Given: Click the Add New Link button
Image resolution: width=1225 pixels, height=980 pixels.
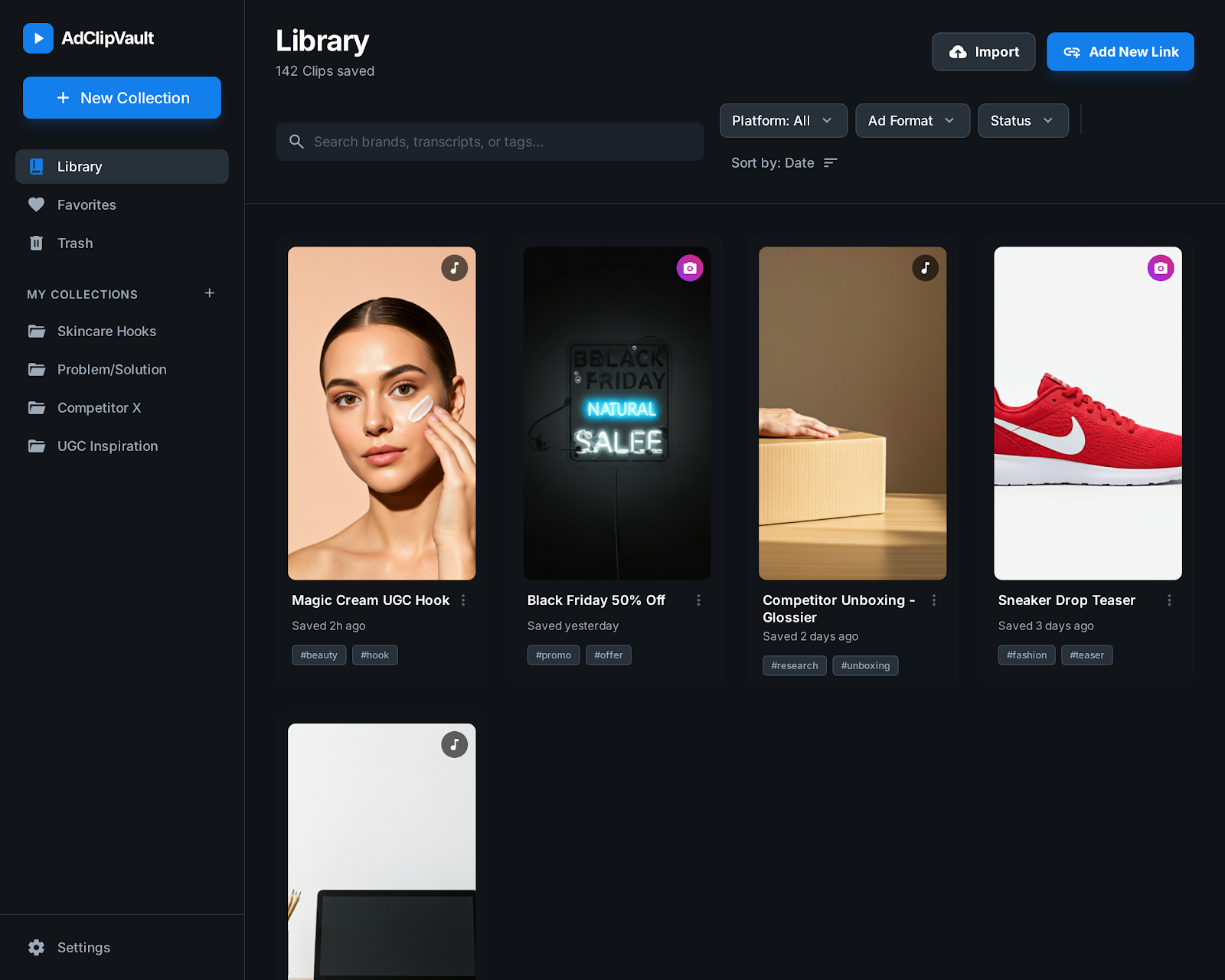Looking at the screenshot, I should tap(1120, 52).
